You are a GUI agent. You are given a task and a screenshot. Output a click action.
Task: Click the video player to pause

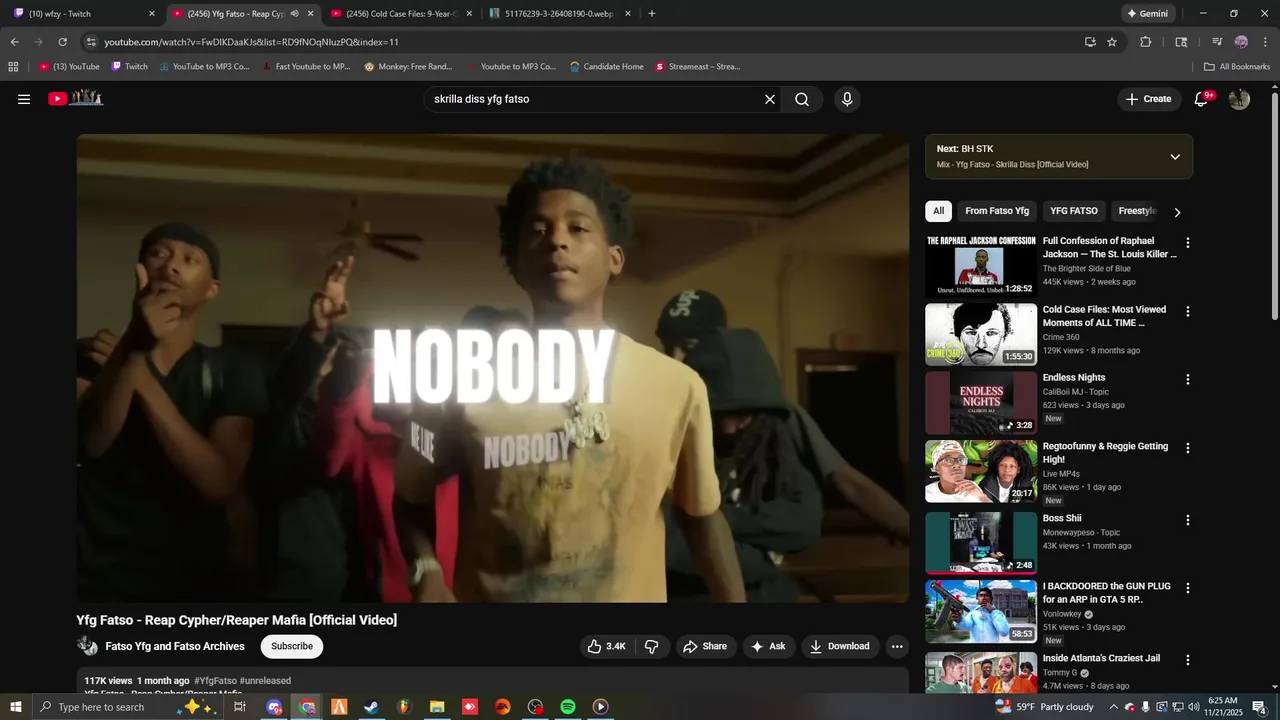tap(493, 368)
